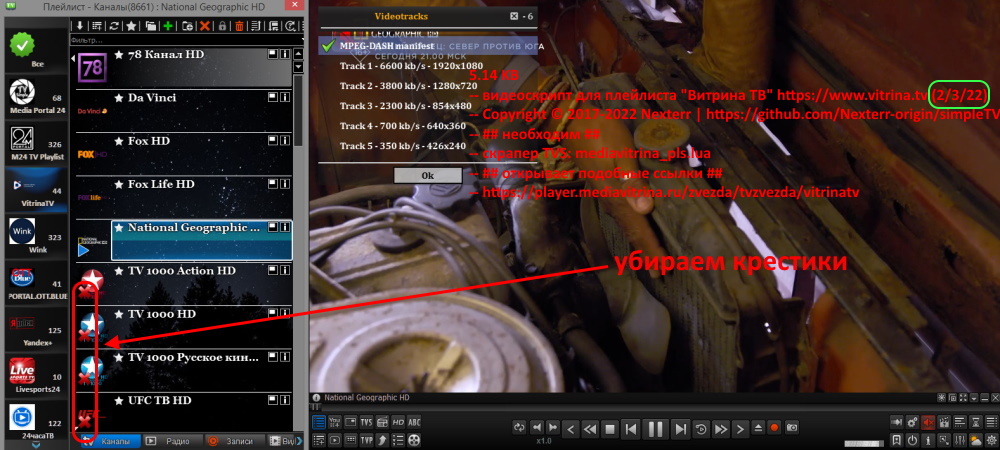Select the Wink group in sidebar
Viewport: 1000px width, 450px height.
[36, 236]
